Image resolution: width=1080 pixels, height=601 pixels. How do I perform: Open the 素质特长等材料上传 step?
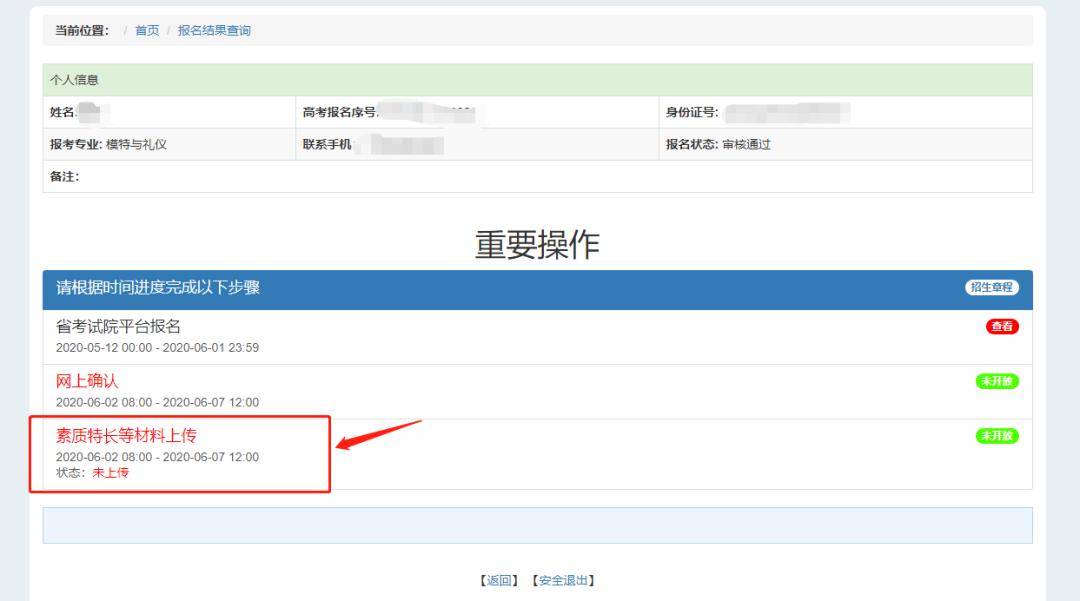click(x=126, y=435)
